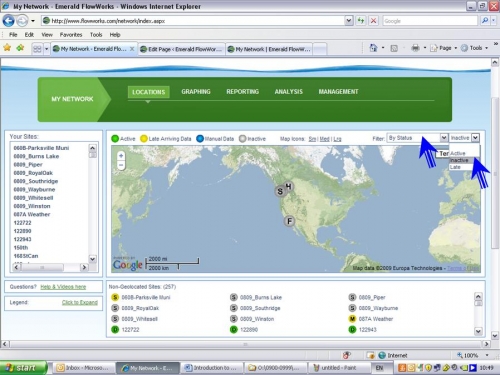Screen dimensions: 500x375
Task: Select 087A Weather in Your Sites list
Action: click(32, 214)
